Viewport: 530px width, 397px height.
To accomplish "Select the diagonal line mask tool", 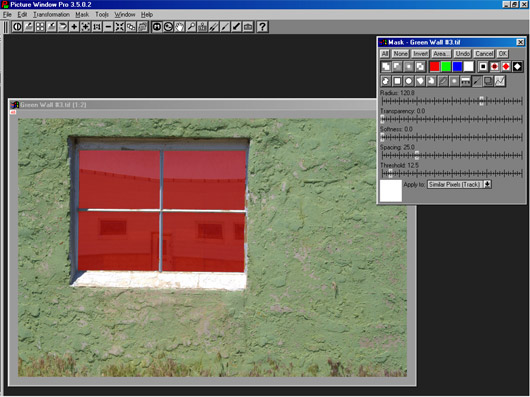I will click(443, 81).
